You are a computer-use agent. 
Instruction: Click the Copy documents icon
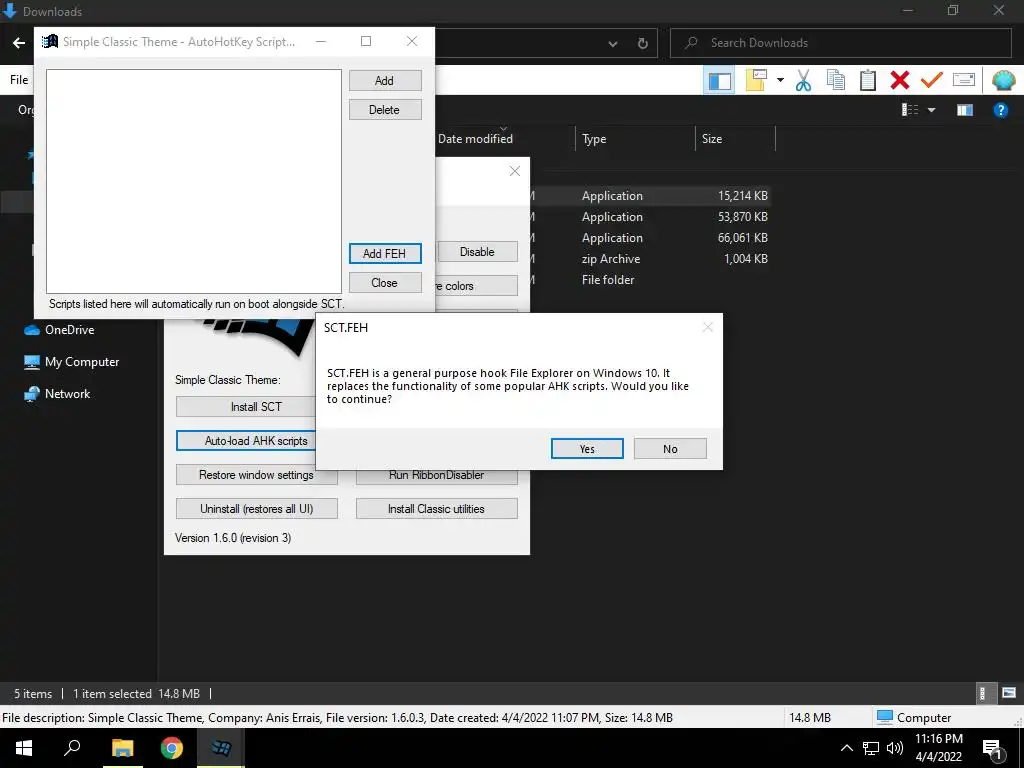point(836,80)
